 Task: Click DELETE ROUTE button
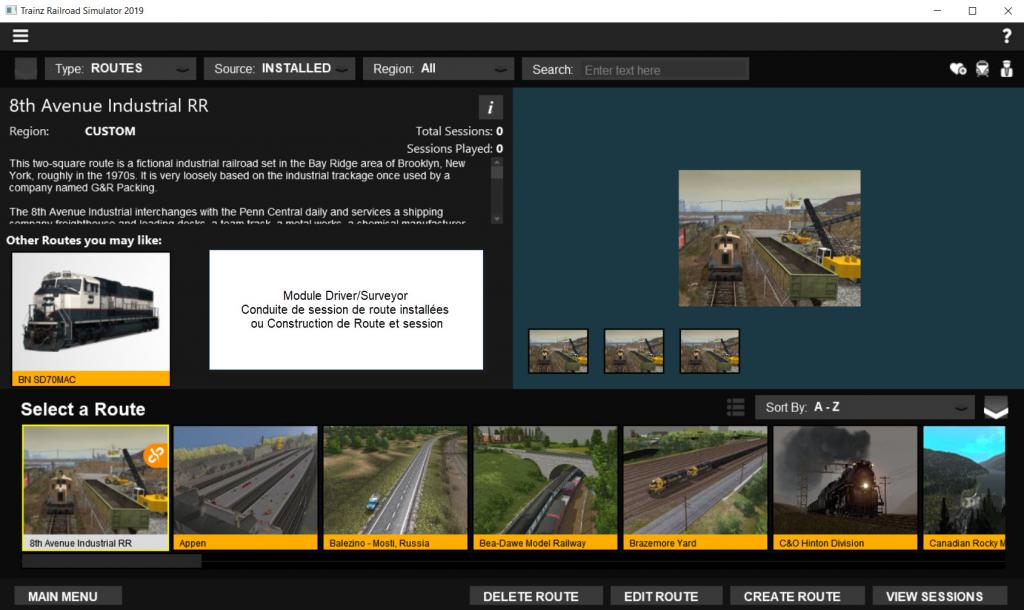pyautogui.click(x=536, y=596)
